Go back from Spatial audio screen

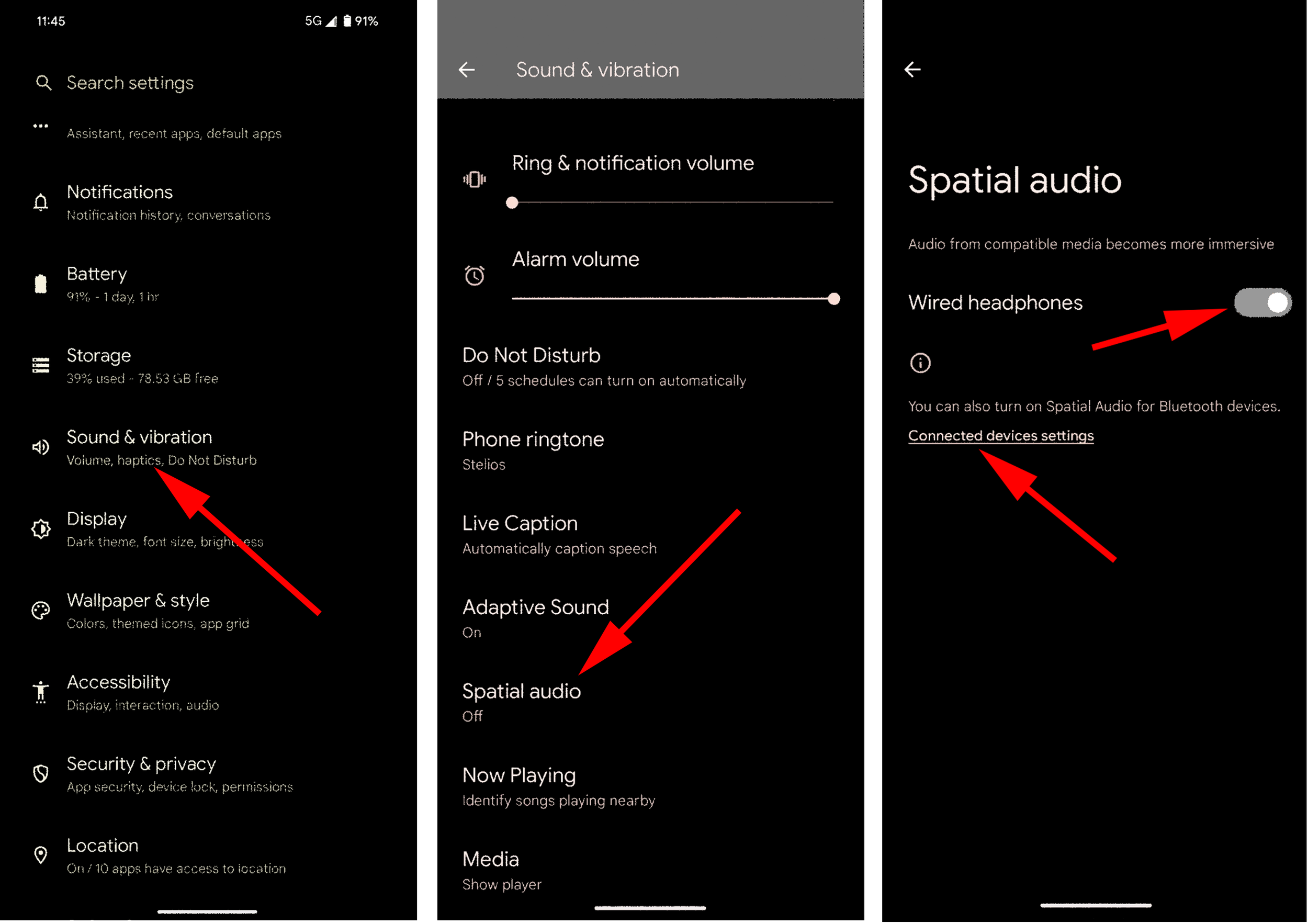912,70
